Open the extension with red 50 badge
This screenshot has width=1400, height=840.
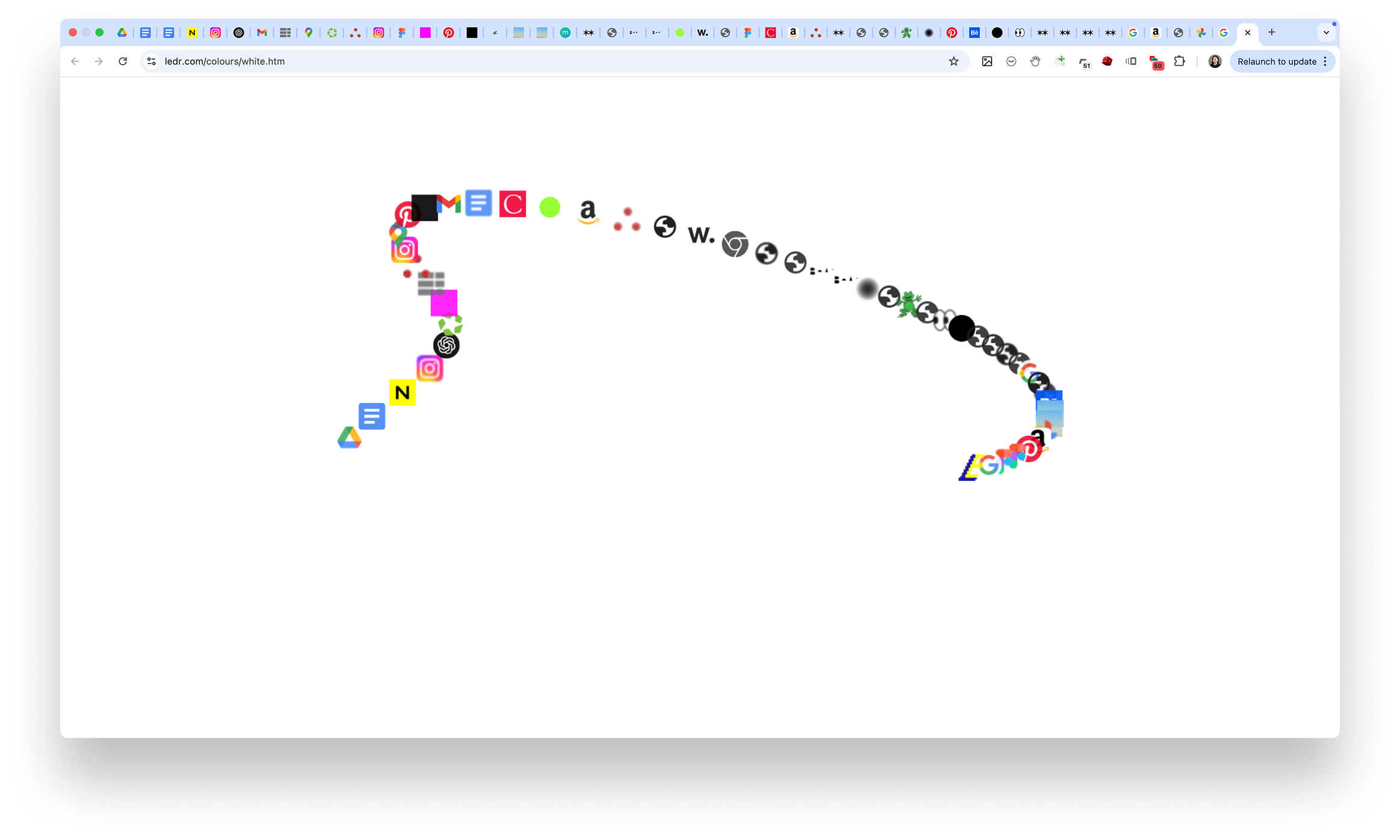[x=1156, y=63]
